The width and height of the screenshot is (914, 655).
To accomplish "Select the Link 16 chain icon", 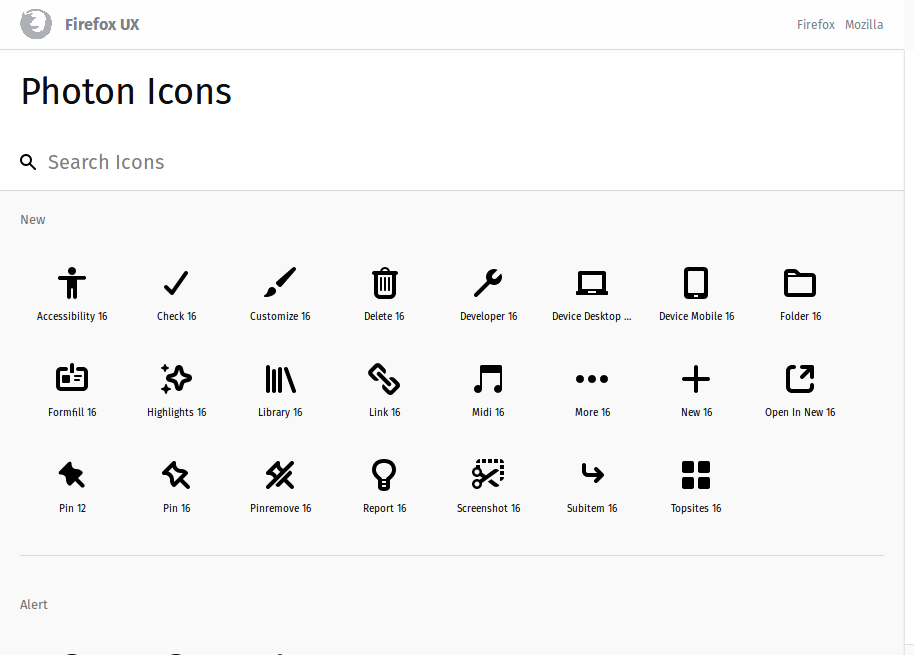I will pyautogui.click(x=384, y=379).
